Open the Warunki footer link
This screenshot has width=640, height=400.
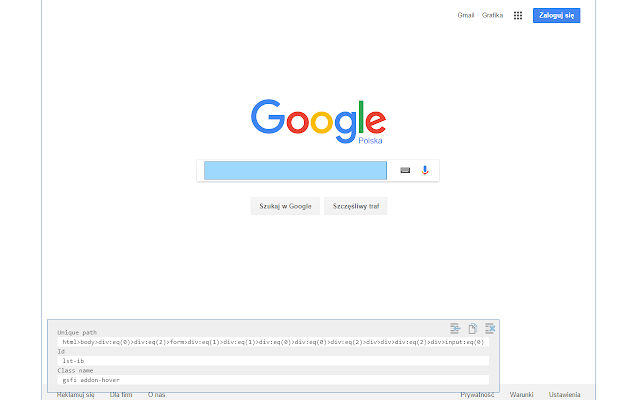pyautogui.click(x=521, y=395)
